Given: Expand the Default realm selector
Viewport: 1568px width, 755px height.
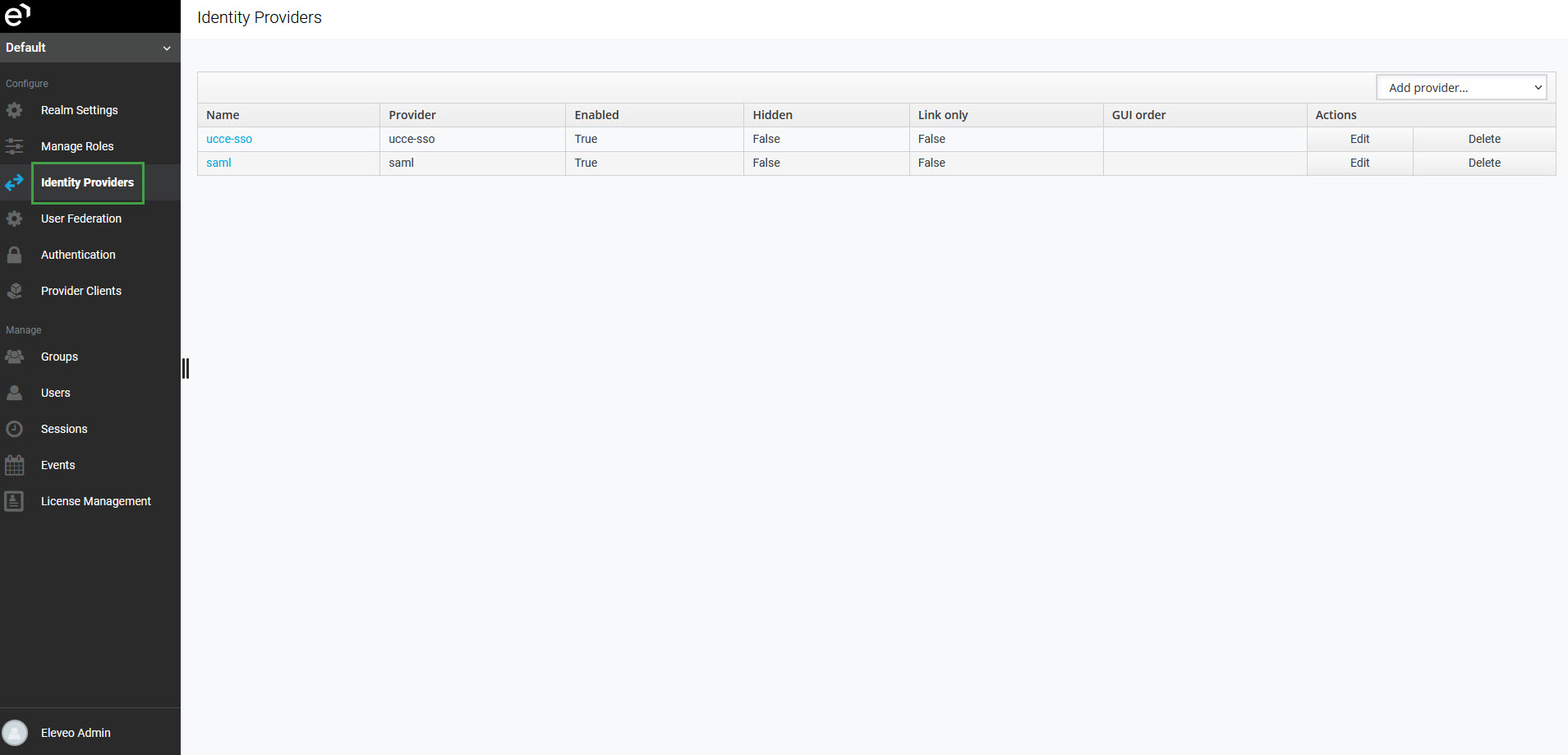Looking at the screenshot, I should [x=90, y=48].
